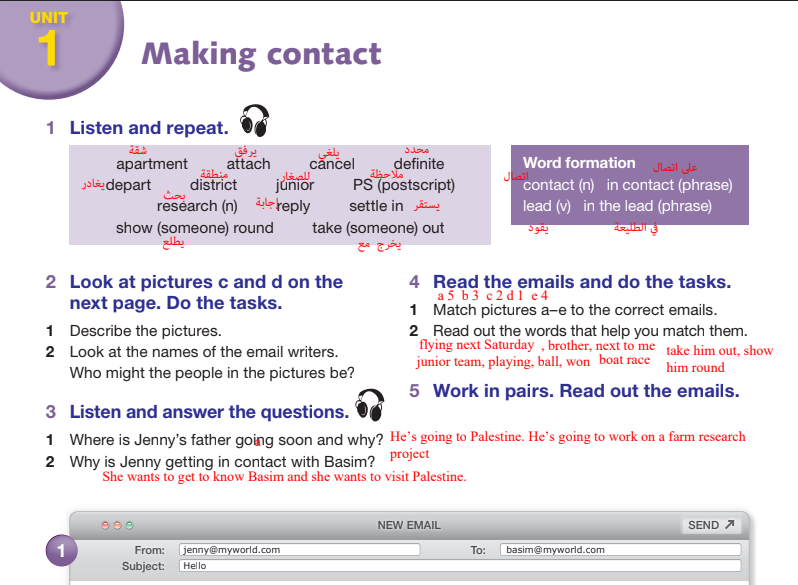The image size is (798, 585).
Task: Click the headphones icon beside Listen and repeat
Action: click(254, 121)
